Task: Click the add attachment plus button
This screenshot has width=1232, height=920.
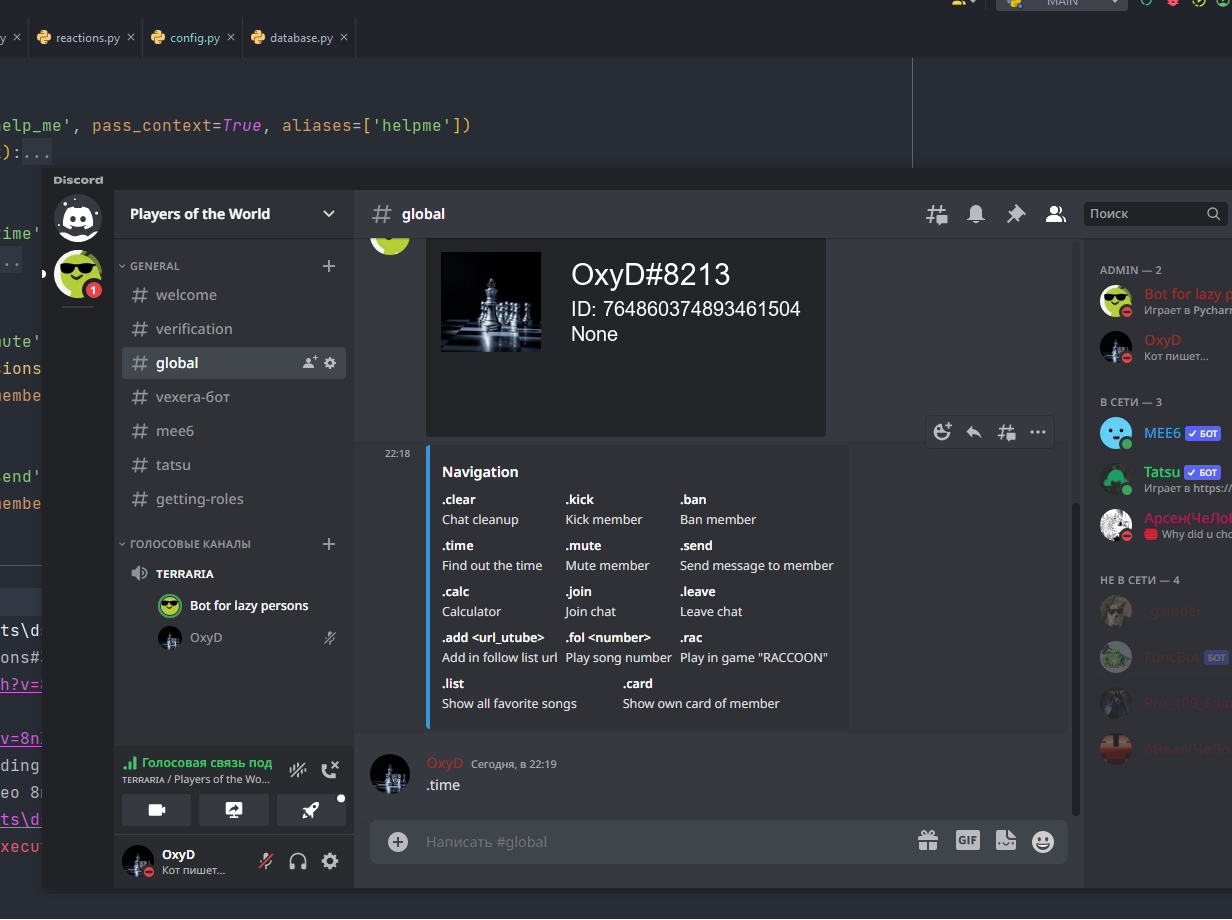Action: [398, 842]
